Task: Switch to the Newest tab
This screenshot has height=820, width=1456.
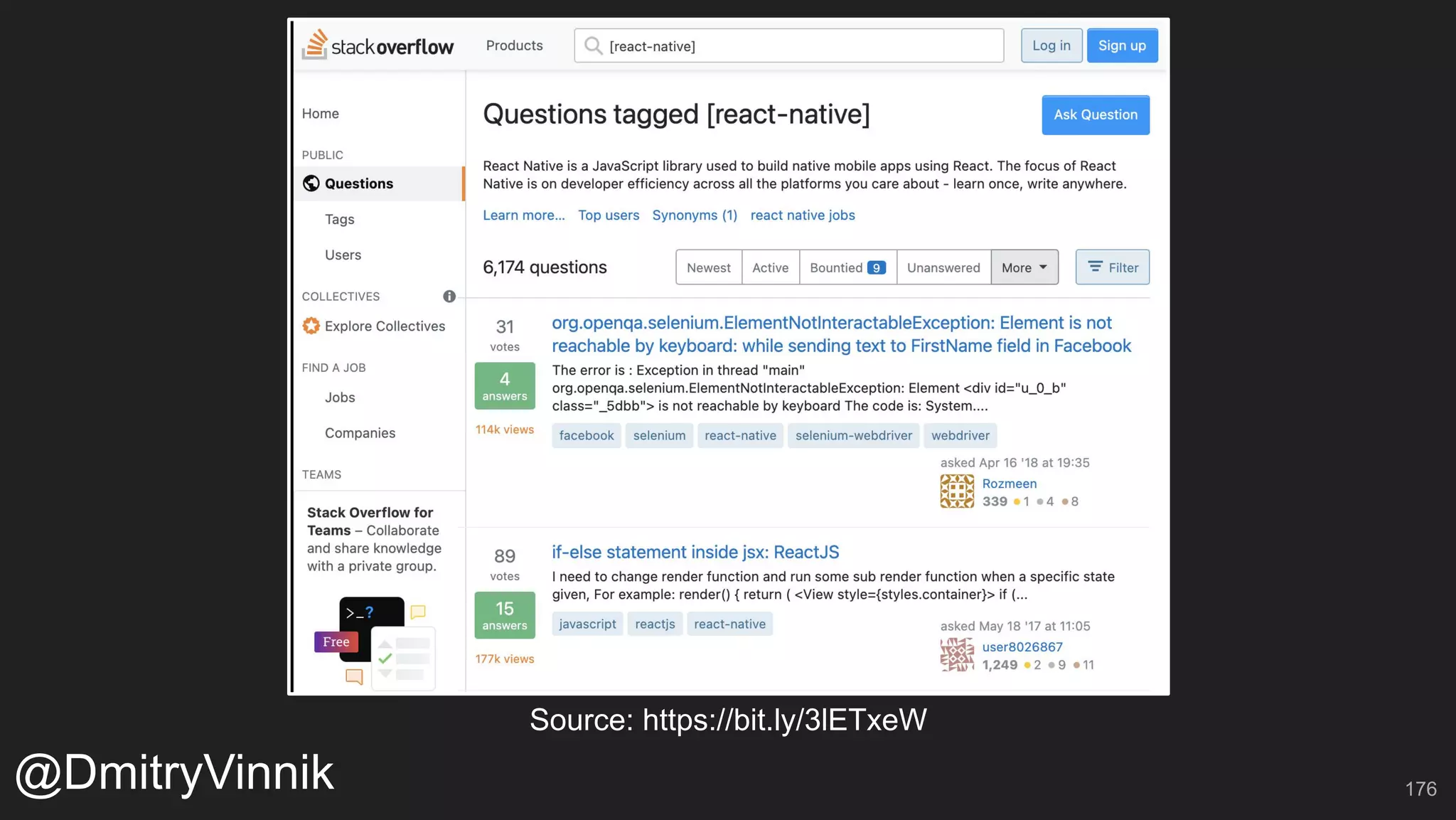Action: click(x=708, y=267)
